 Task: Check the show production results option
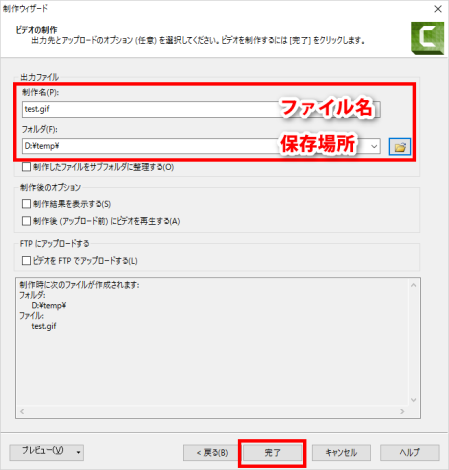(x=26, y=204)
